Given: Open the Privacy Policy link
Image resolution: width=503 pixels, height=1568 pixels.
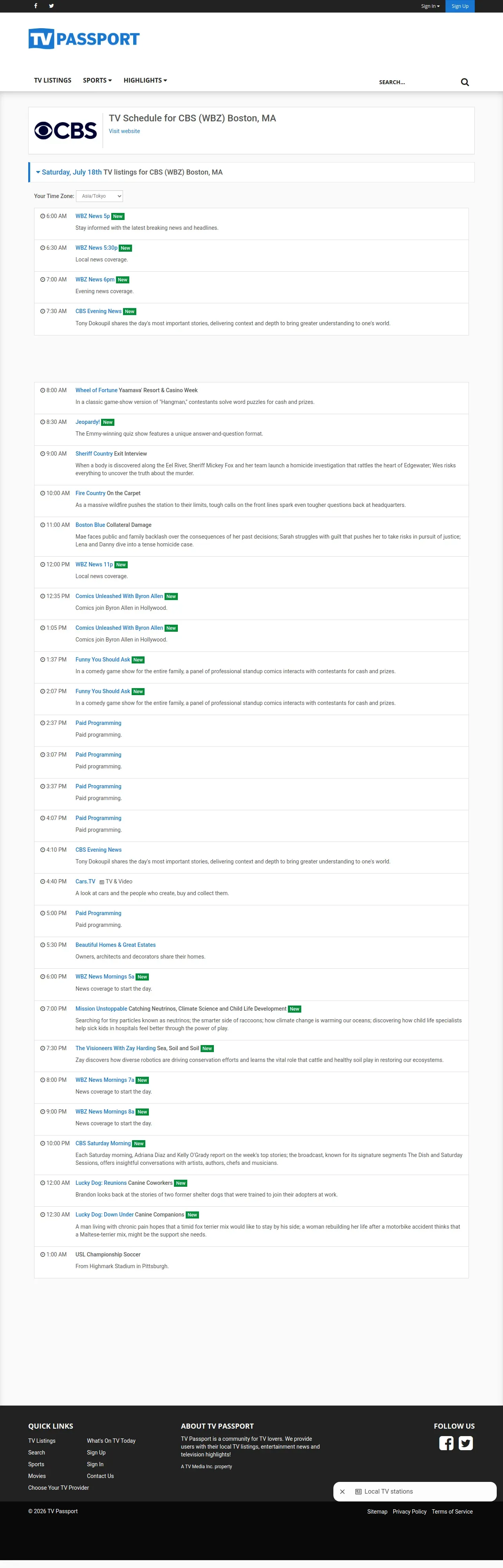Looking at the screenshot, I should [410, 1511].
